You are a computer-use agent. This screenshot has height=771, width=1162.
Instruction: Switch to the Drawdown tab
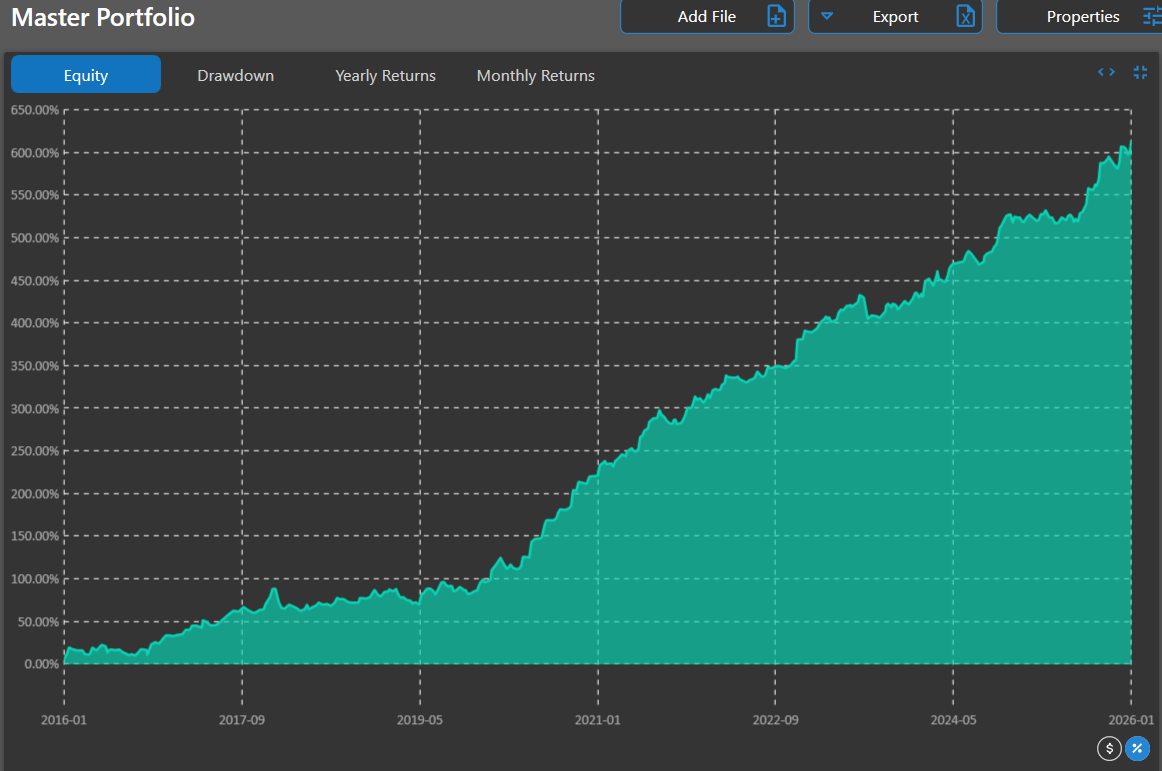click(236, 76)
